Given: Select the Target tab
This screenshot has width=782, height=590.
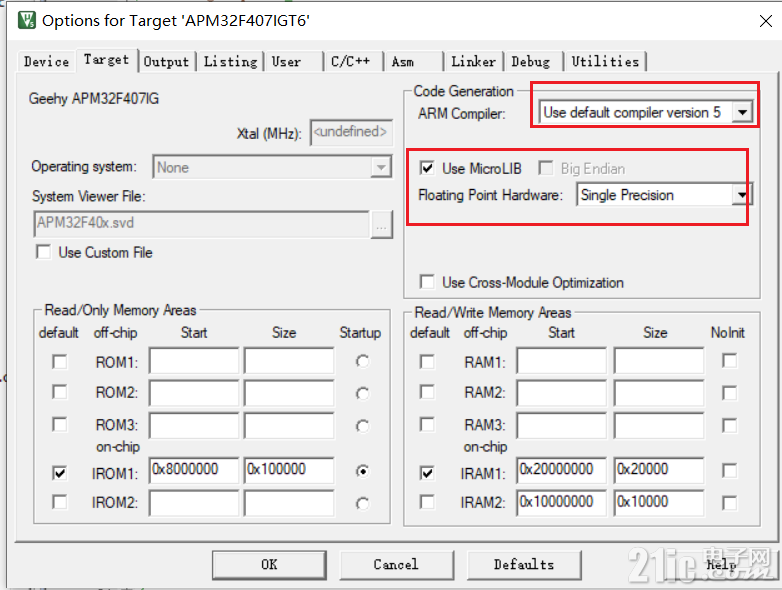Looking at the screenshot, I should [106, 60].
